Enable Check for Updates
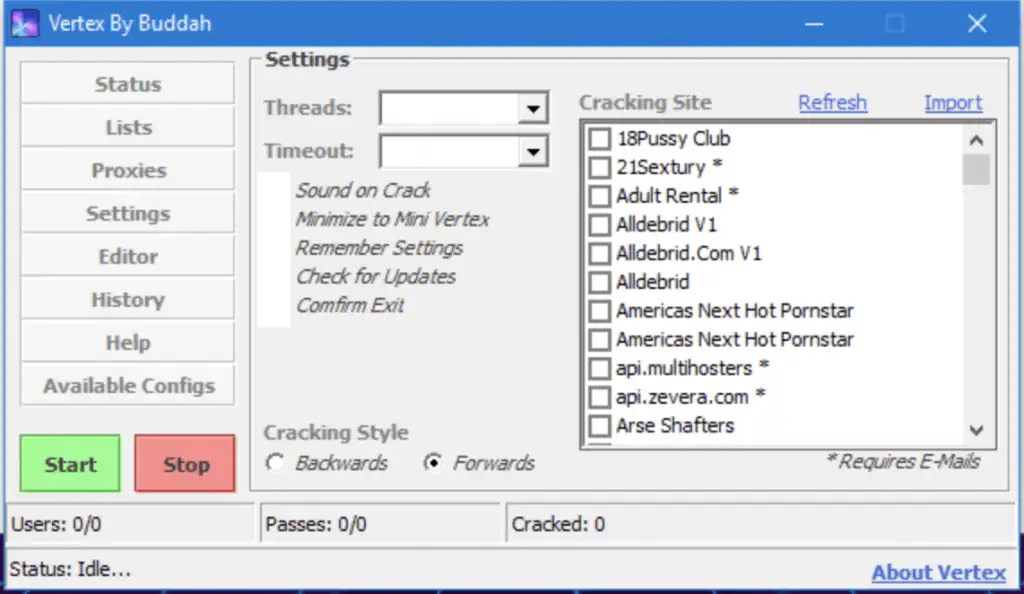This screenshot has width=1024, height=594. (x=376, y=277)
